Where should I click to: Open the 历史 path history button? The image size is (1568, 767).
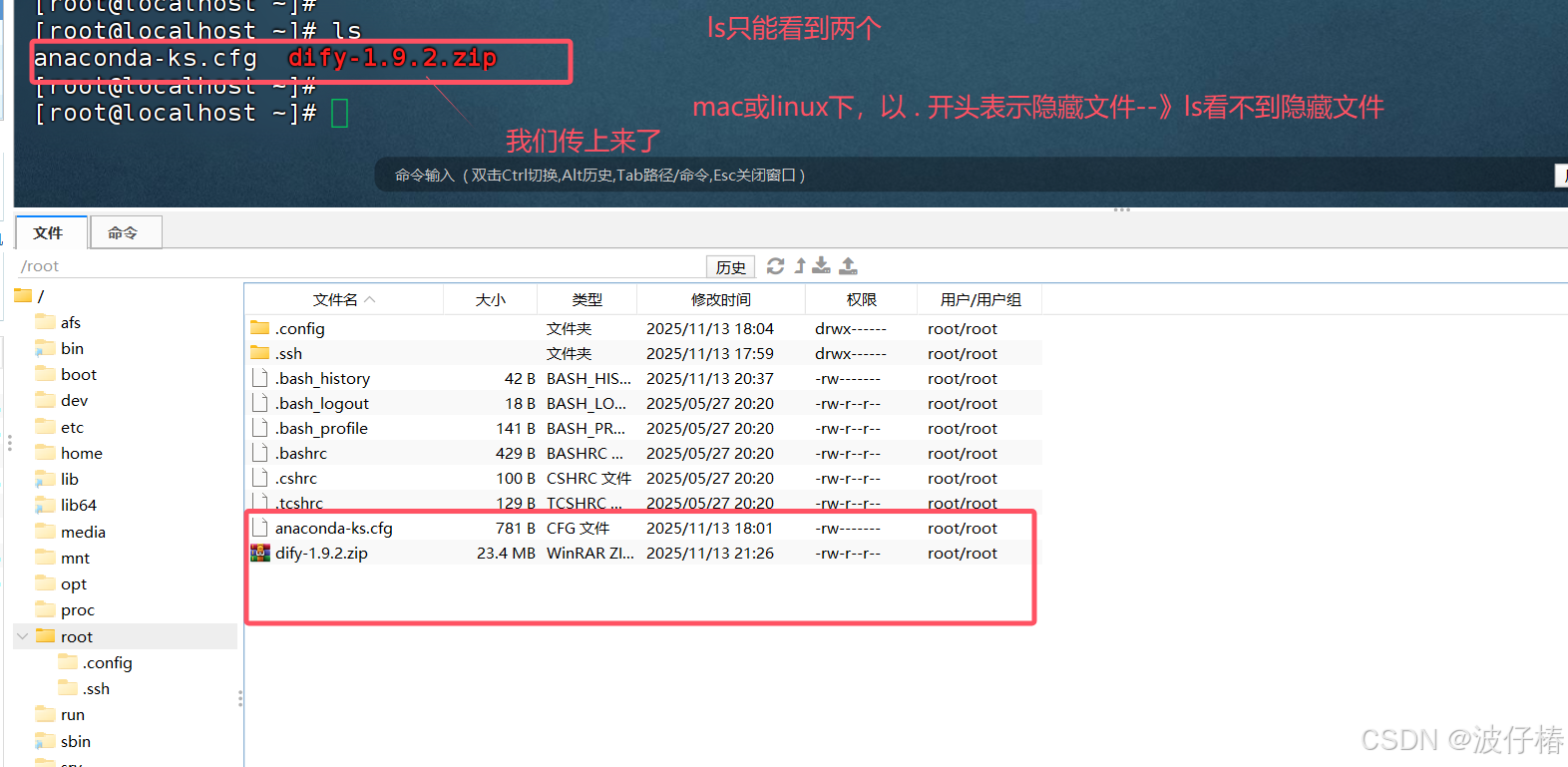click(x=730, y=267)
